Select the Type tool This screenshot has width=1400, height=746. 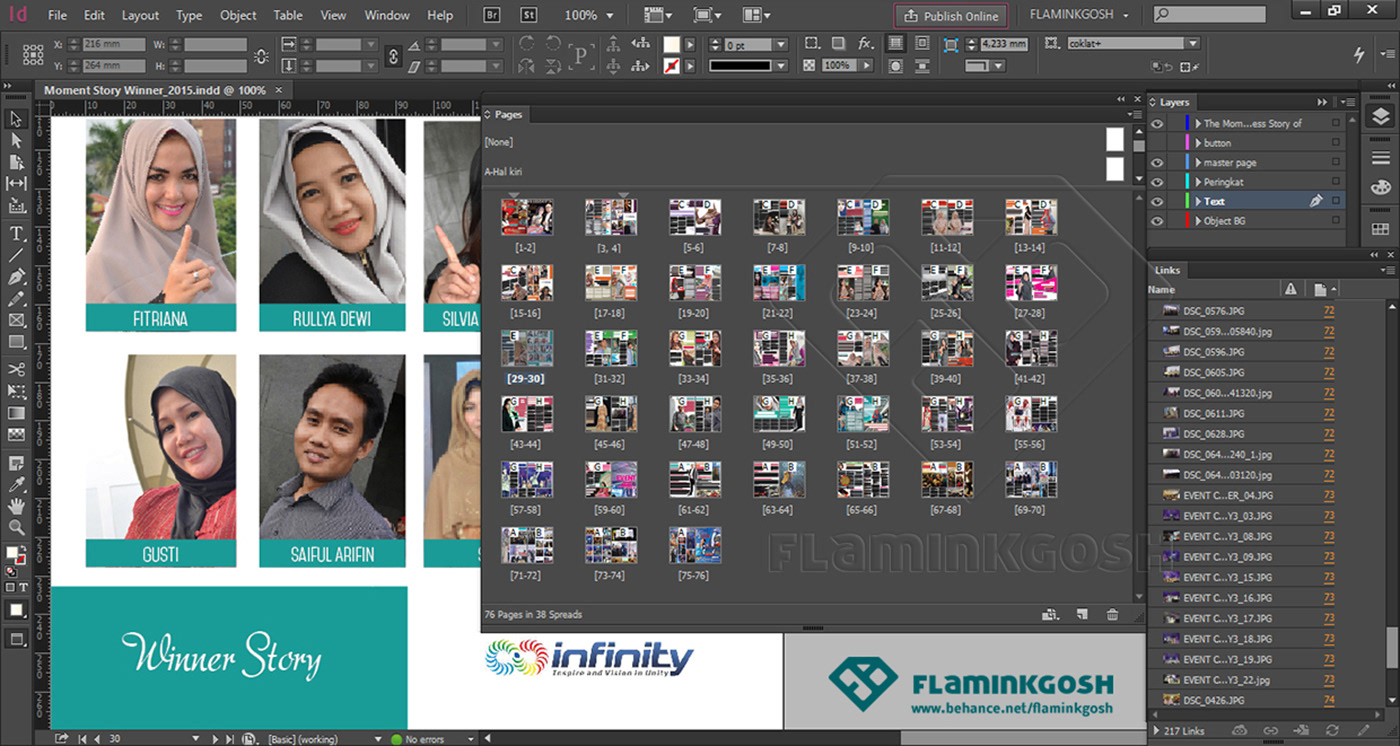(16, 233)
